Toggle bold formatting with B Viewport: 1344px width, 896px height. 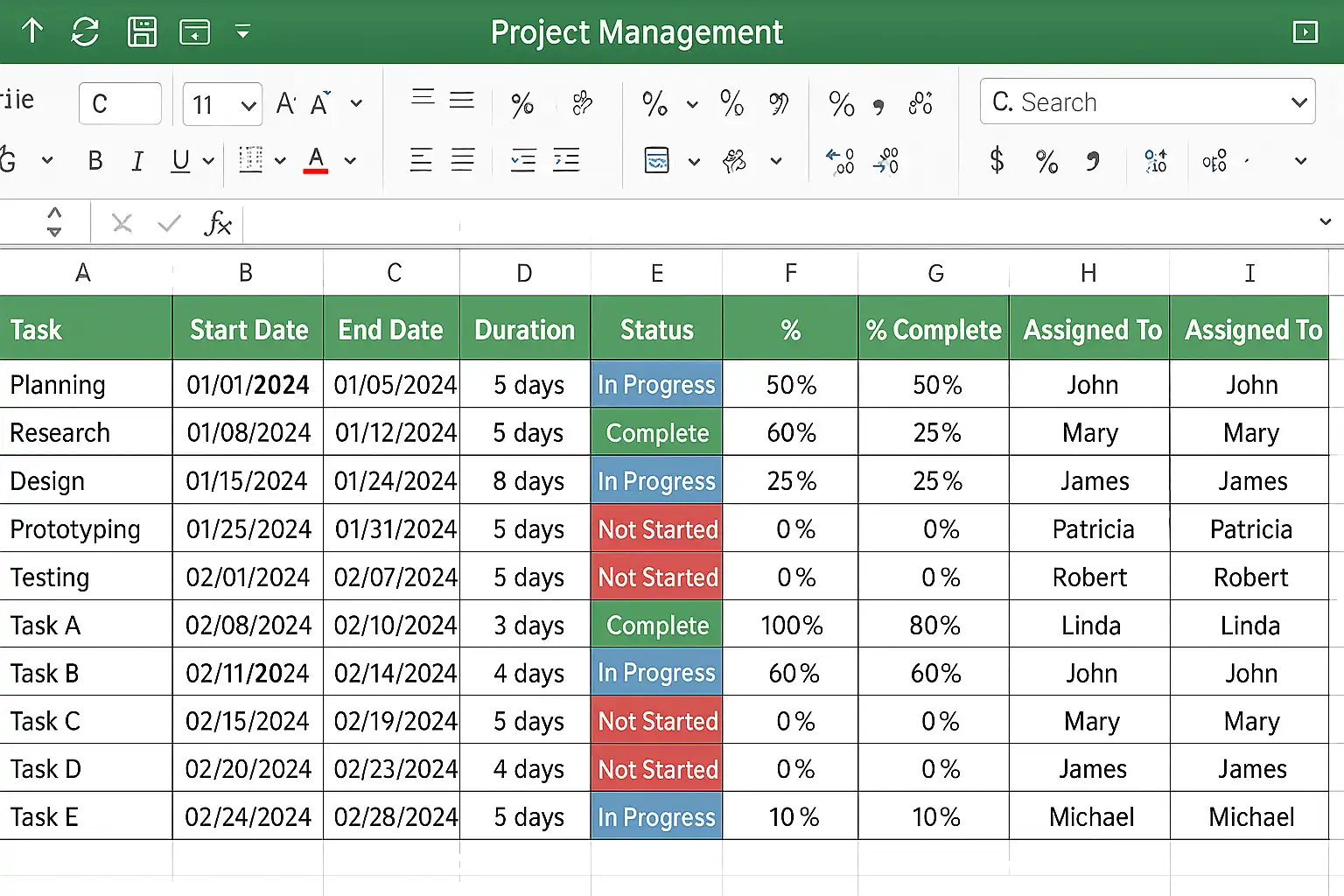coord(95,161)
